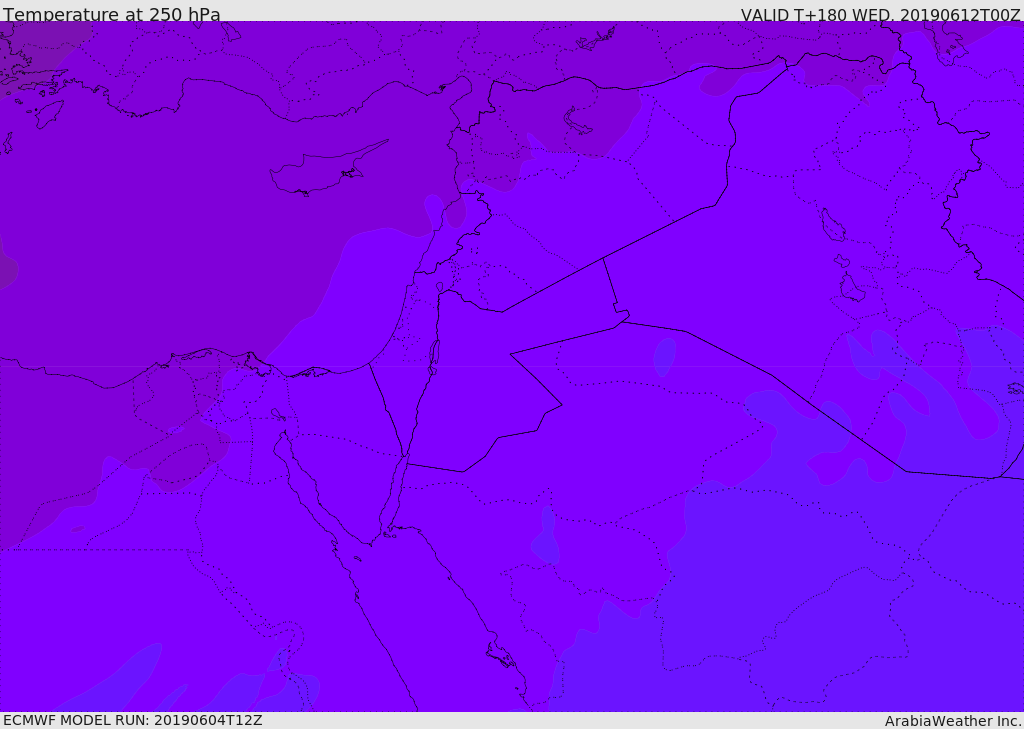This screenshot has height=729, width=1024.
Task: Select the 'Temperature at 250 hPa' title text
Action: coord(112,14)
